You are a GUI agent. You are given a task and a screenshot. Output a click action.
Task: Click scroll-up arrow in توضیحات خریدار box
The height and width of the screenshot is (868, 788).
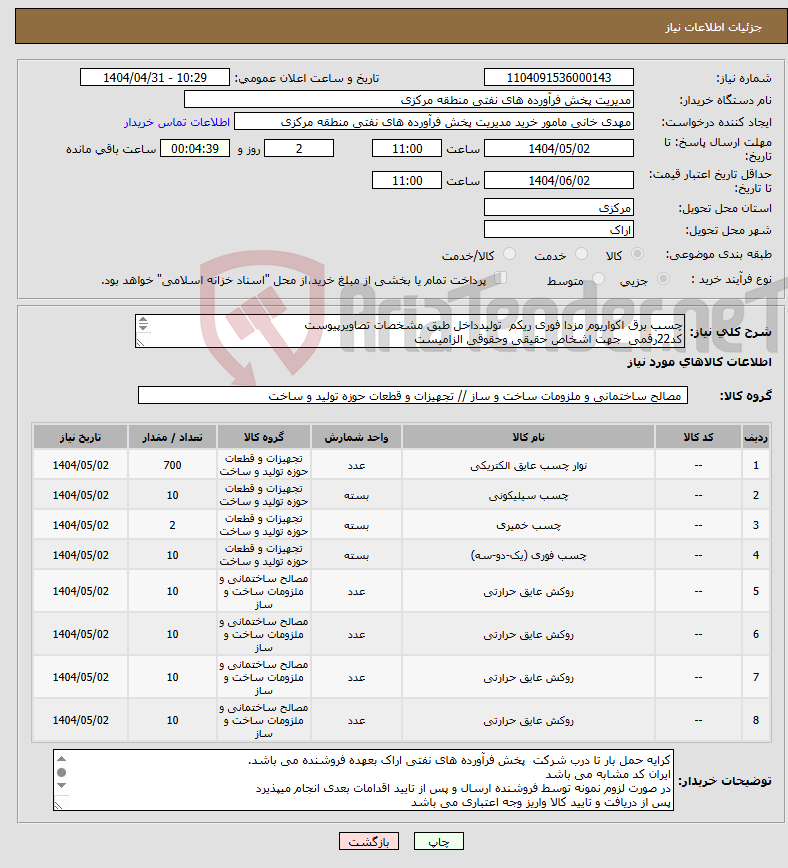click(61, 759)
